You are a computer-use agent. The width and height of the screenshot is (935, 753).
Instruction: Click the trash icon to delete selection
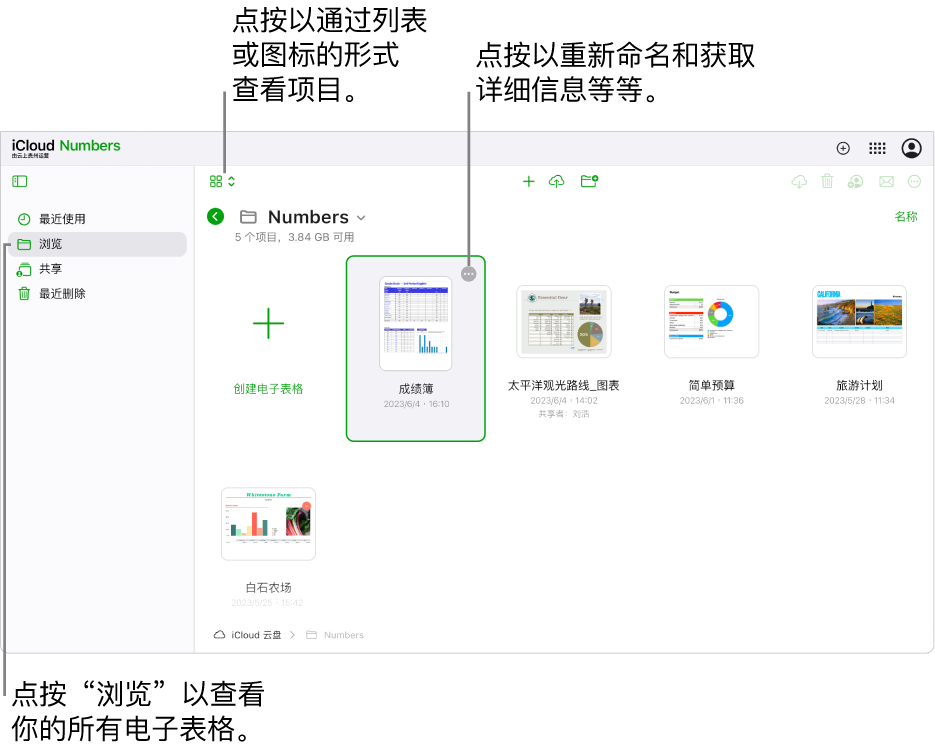point(826,181)
